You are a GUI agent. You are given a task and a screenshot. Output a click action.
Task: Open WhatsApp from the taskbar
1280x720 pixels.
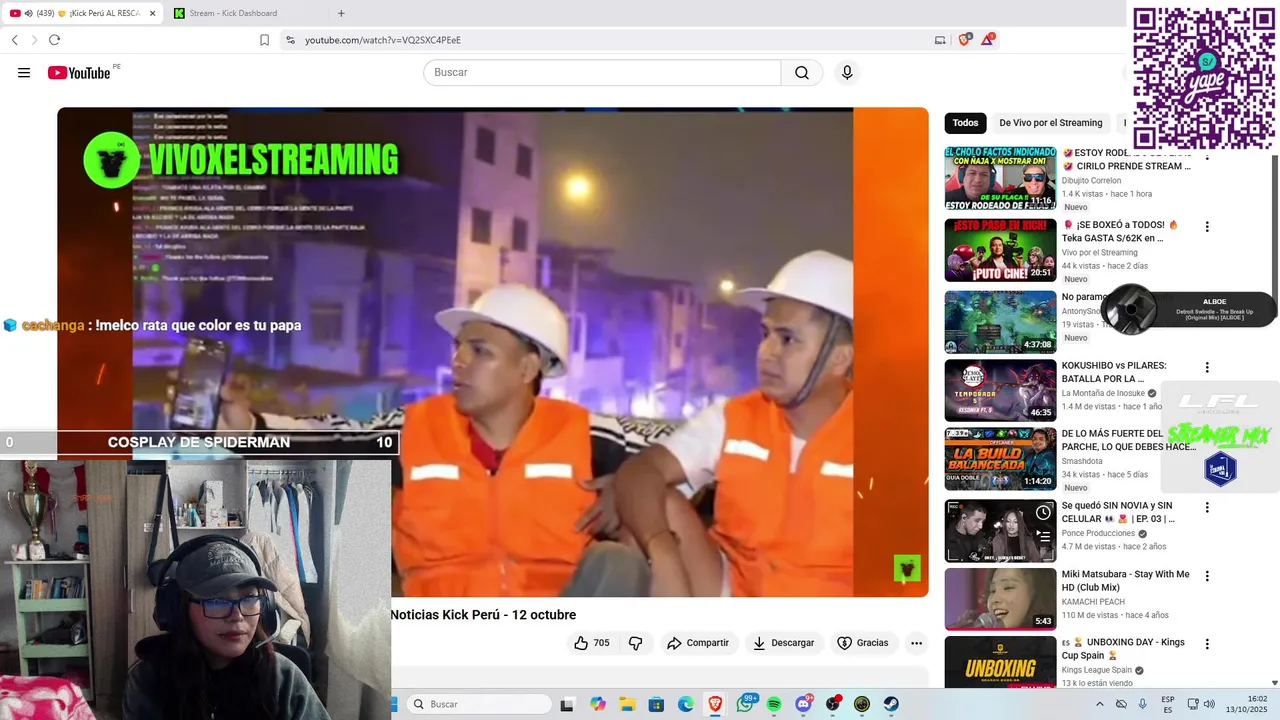click(x=745, y=704)
